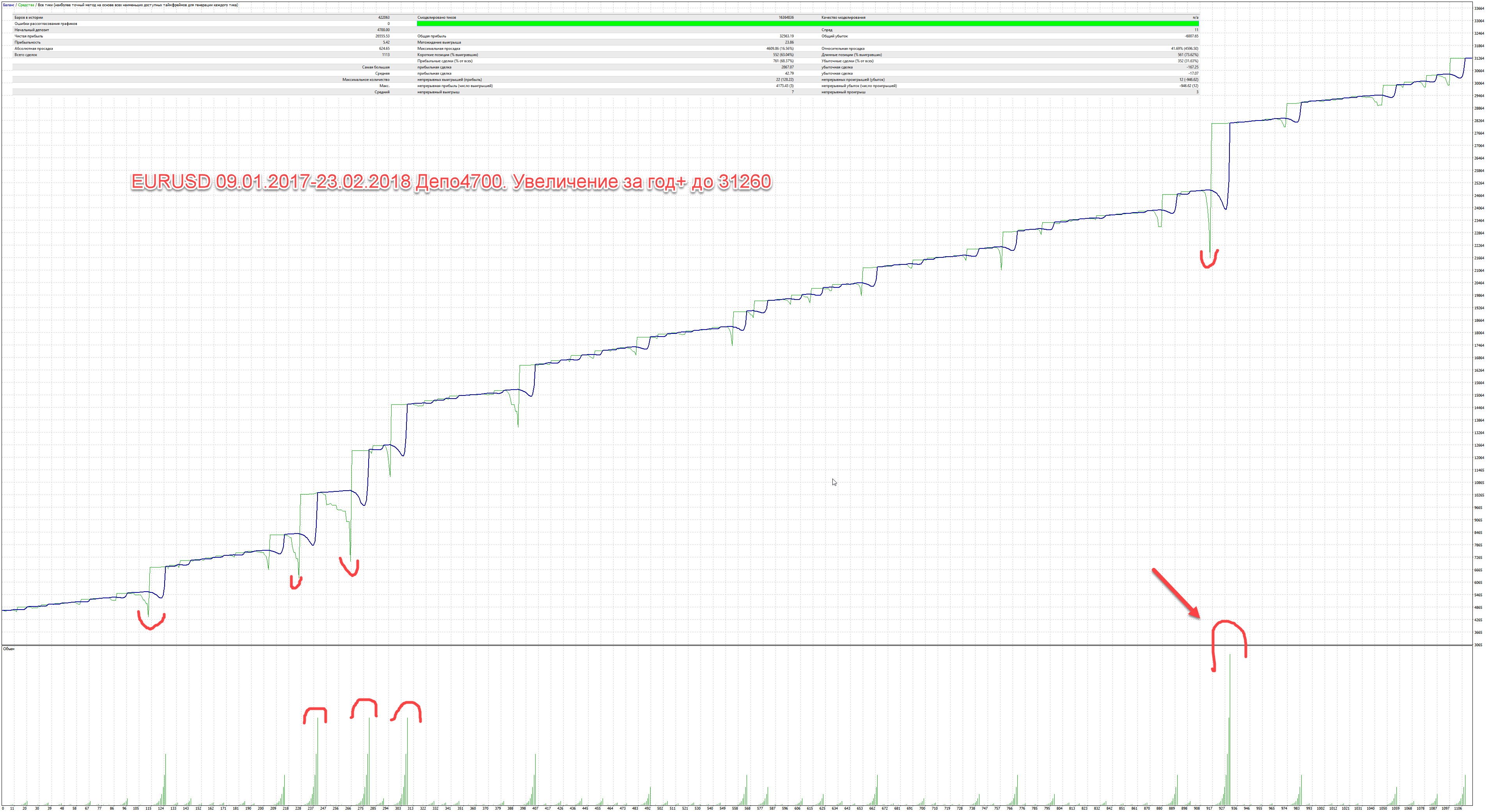Image resolution: width=1490 pixels, height=812 pixels.
Task: Click the 'Смоделировано тиков' label
Action: [x=437, y=17]
